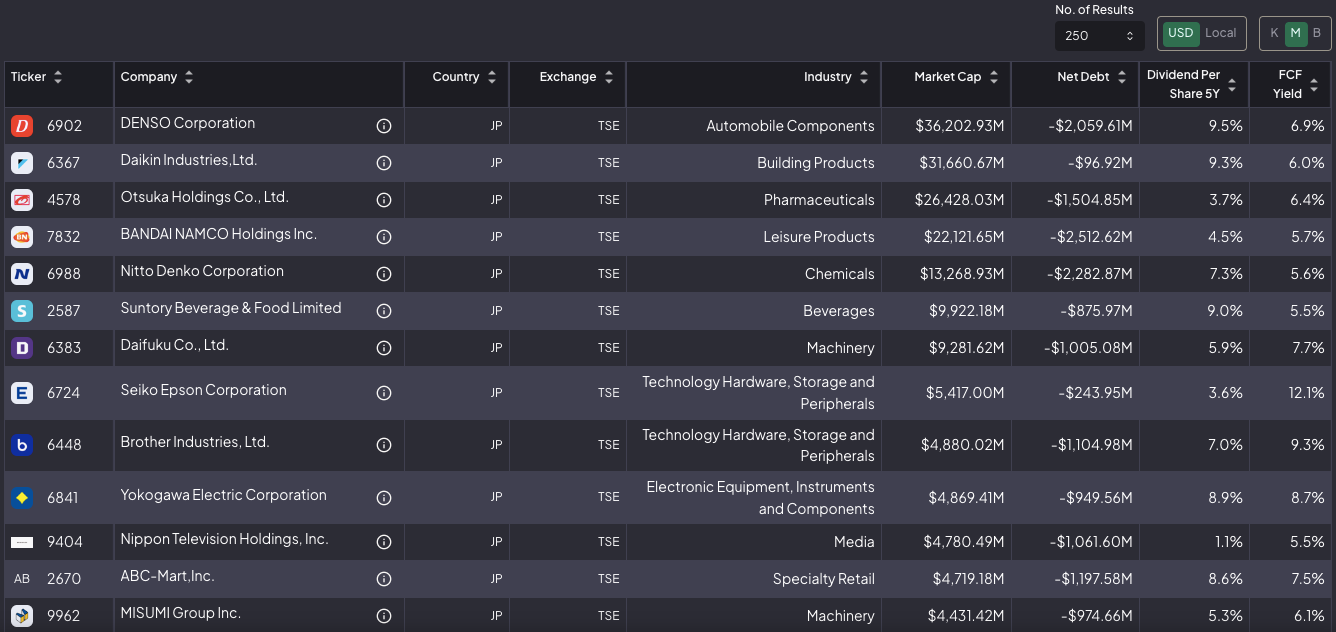Show info for Nippon Television Holdings
The image size is (1336, 632).
[383, 542]
